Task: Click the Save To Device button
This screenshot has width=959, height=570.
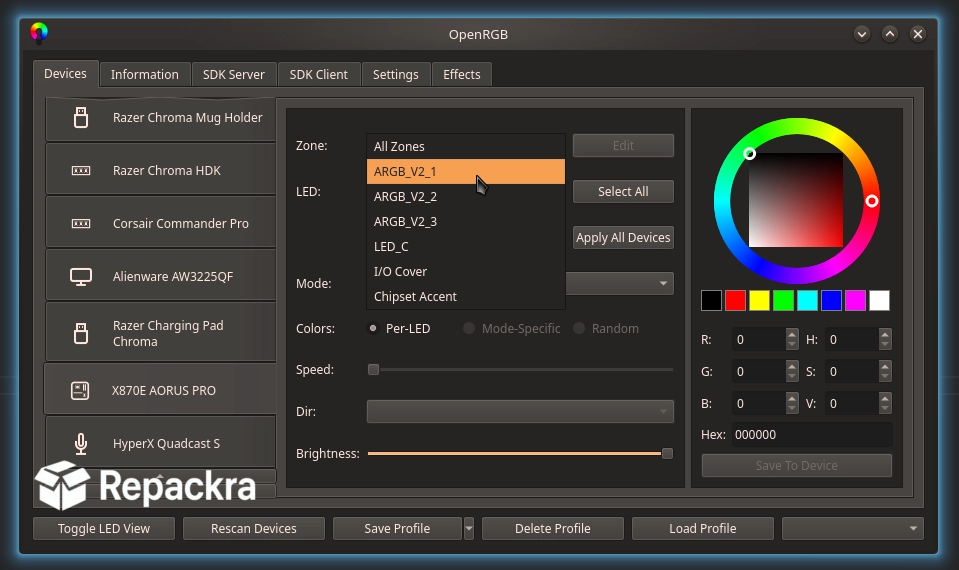Action: click(796, 465)
